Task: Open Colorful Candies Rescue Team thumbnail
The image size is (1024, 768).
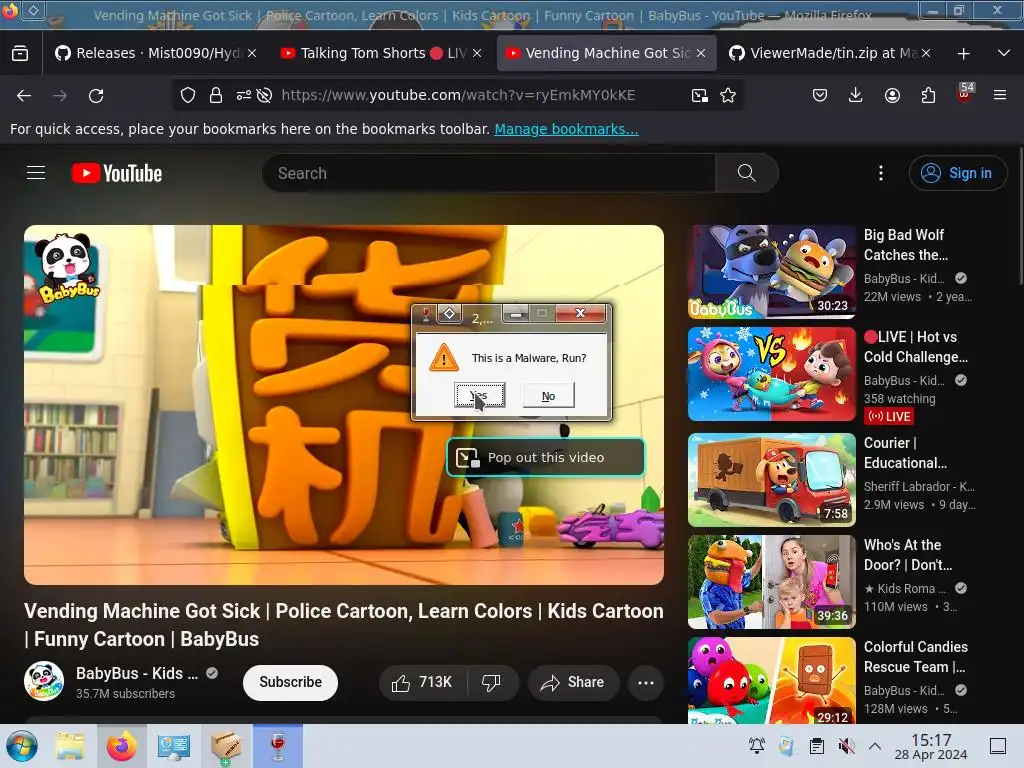Action: (x=772, y=680)
